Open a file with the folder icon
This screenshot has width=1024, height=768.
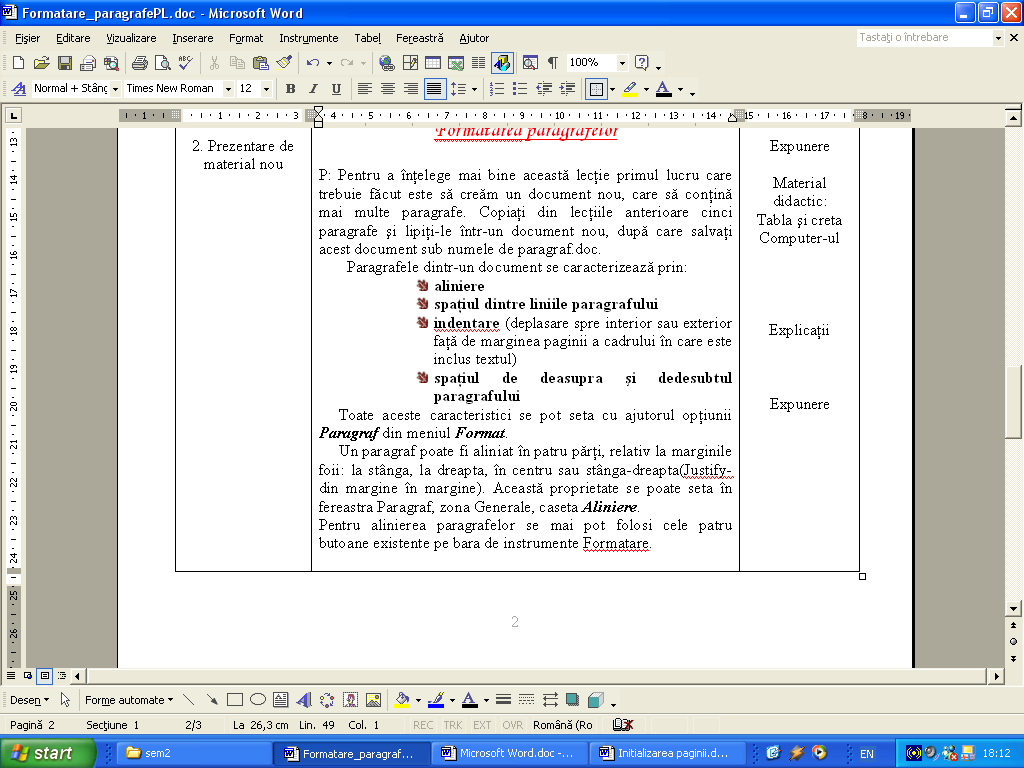(41, 63)
